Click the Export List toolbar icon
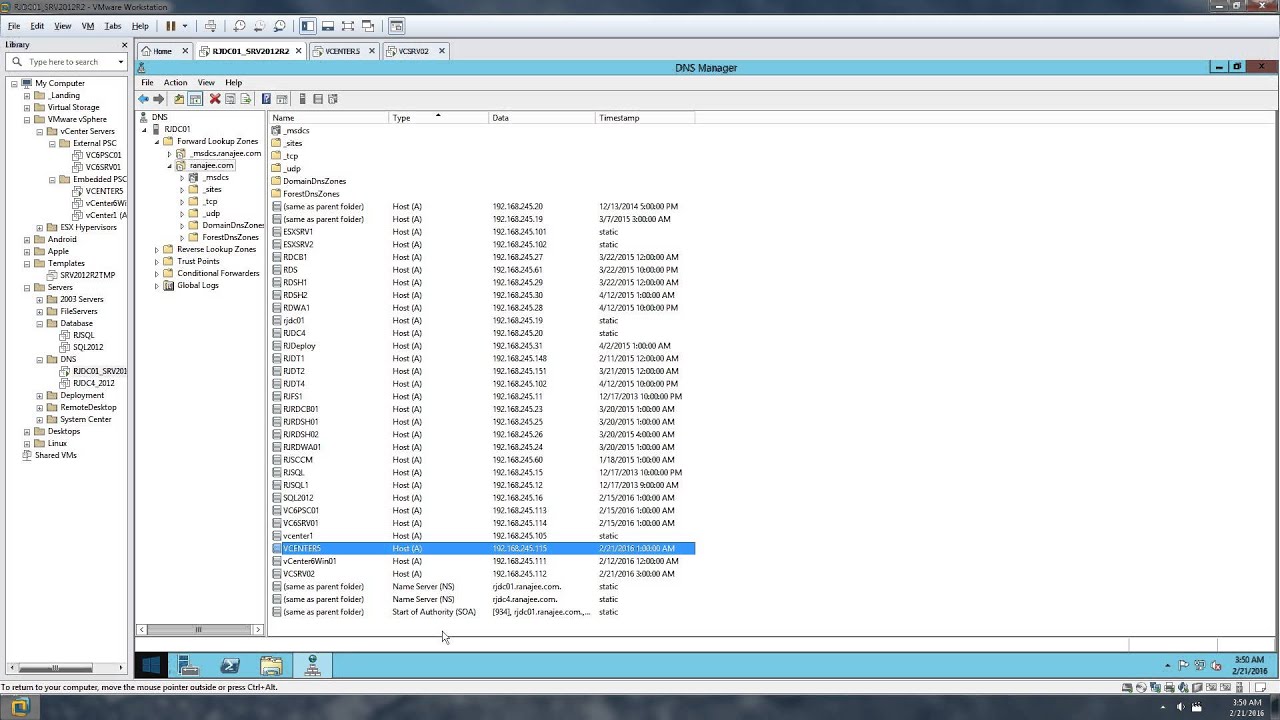Screen dimensions: 1280x720 coord(245,99)
